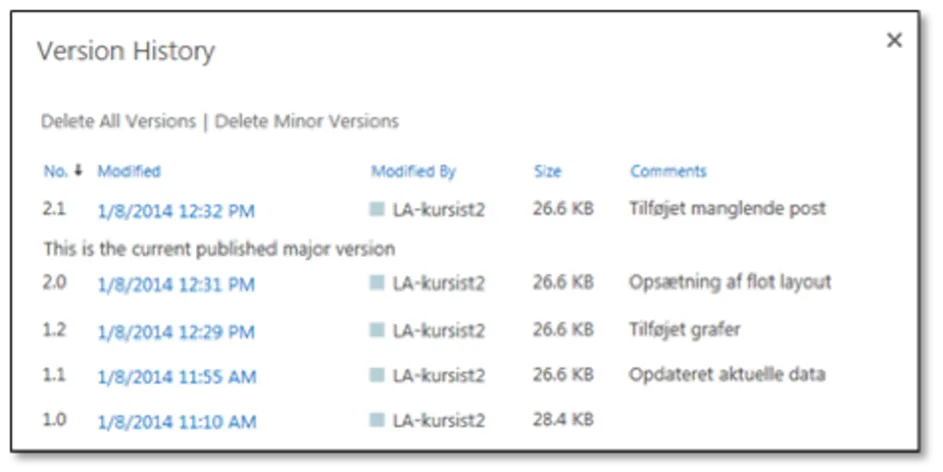The image size is (943, 472).
Task: Sort by the Modified column header
Action: [129, 171]
